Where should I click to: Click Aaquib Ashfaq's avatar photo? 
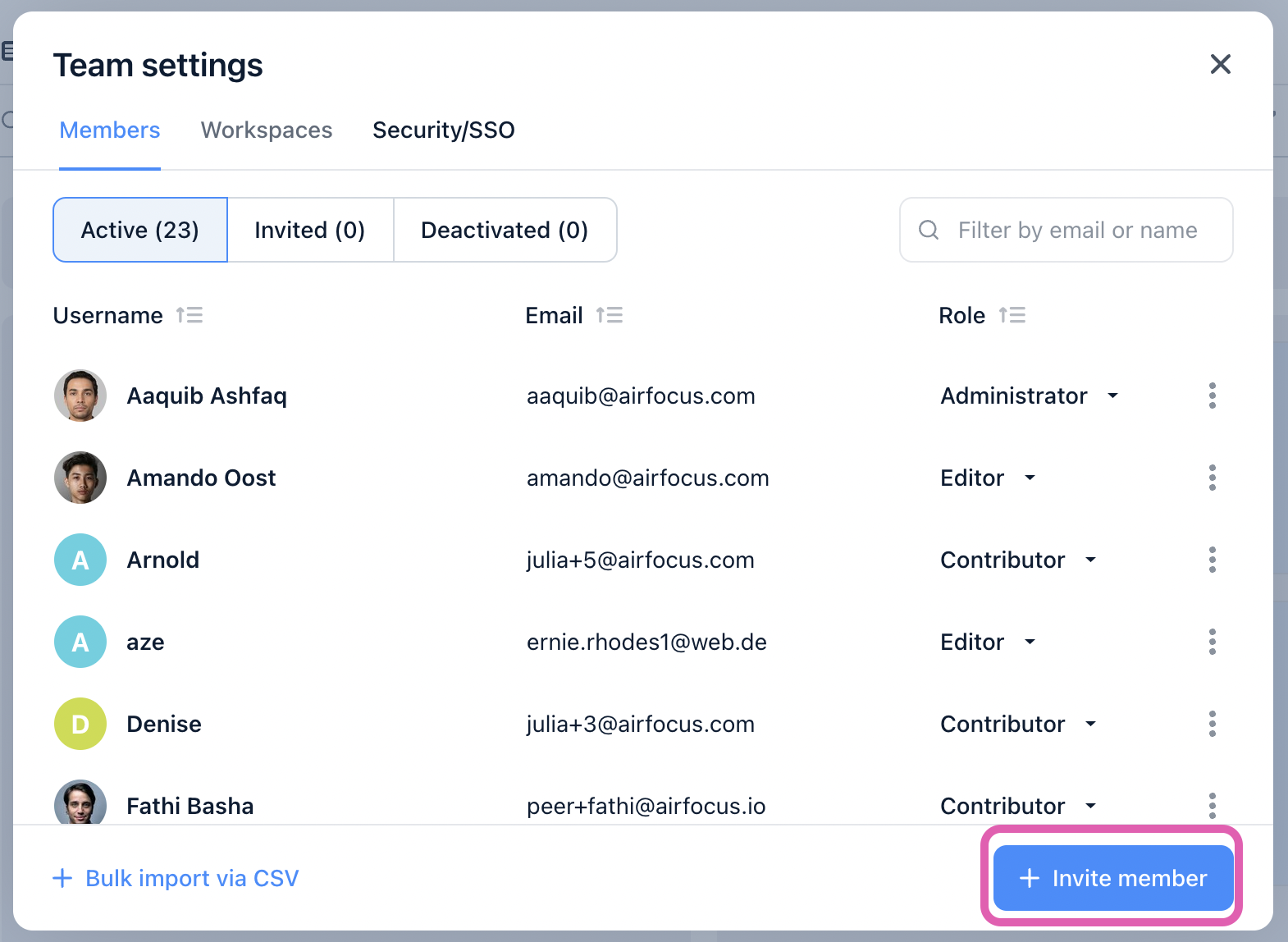coord(80,396)
